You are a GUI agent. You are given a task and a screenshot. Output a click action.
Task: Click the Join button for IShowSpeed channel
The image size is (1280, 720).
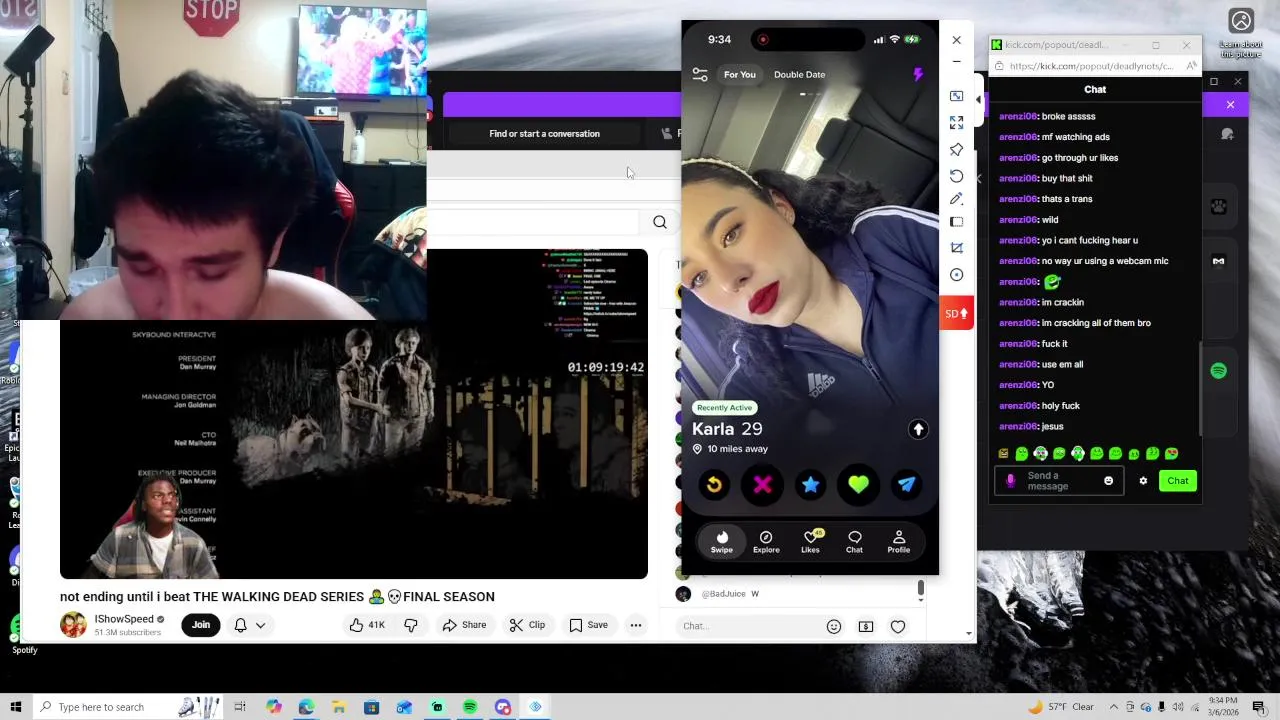click(201, 625)
